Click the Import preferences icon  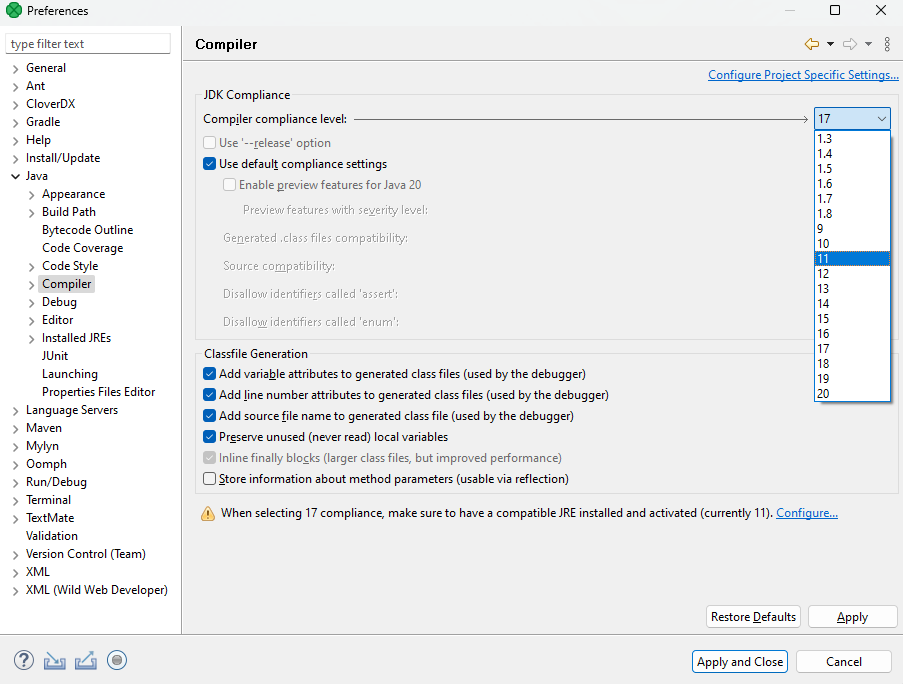tap(54, 660)
